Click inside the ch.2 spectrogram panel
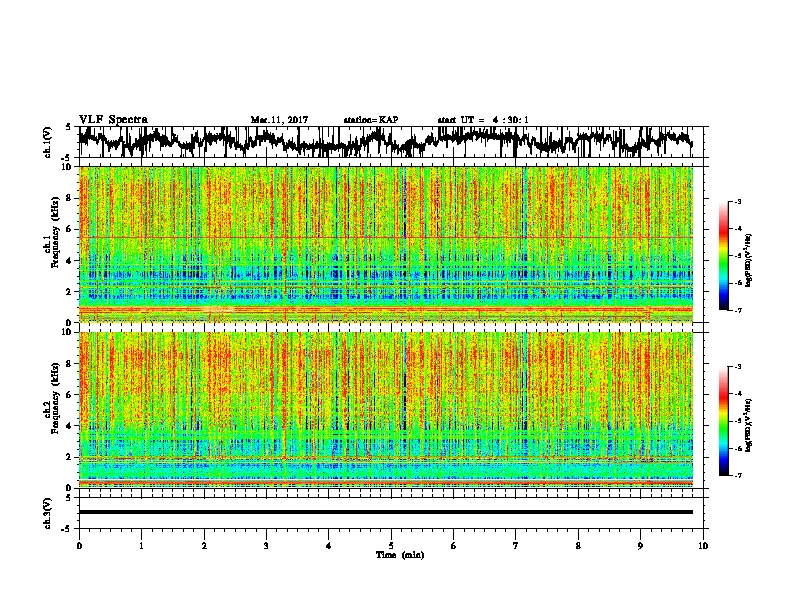This screenshot has height=612, width=792. click(385, 410)
